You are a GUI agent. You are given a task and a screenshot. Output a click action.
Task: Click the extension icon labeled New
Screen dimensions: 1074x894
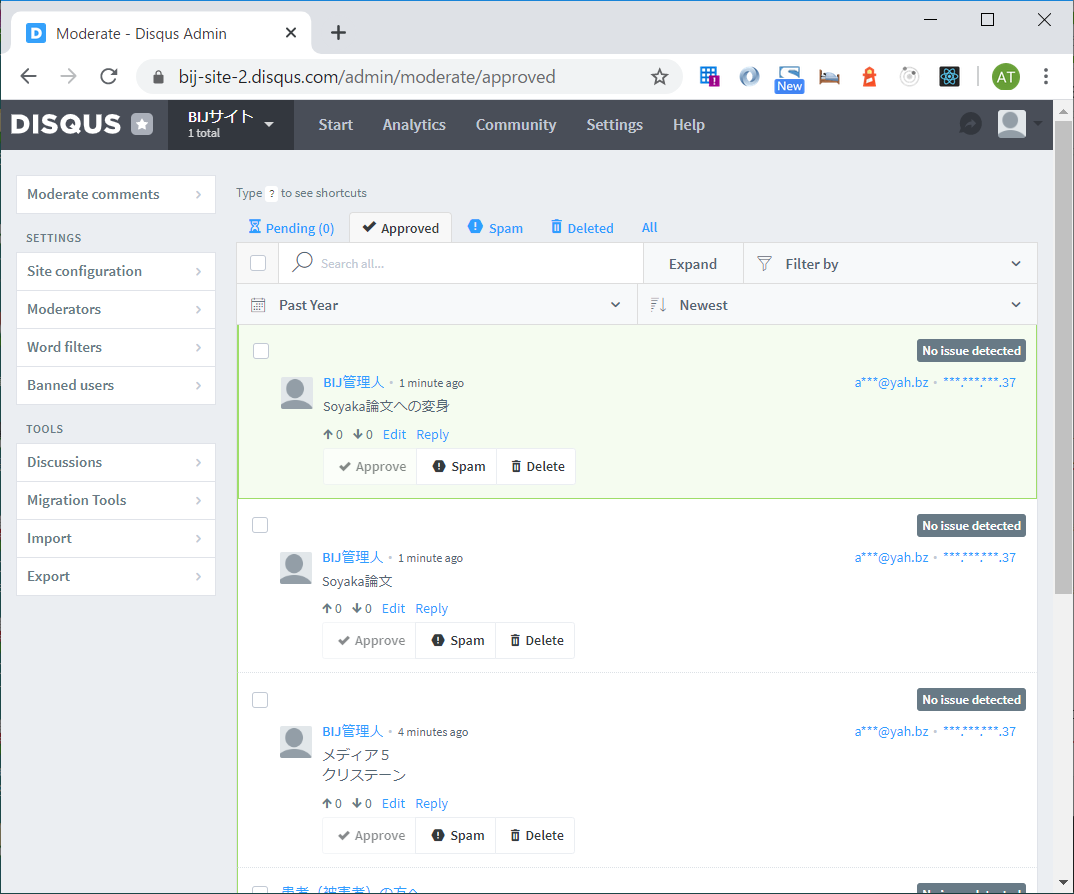pos(789,79)
